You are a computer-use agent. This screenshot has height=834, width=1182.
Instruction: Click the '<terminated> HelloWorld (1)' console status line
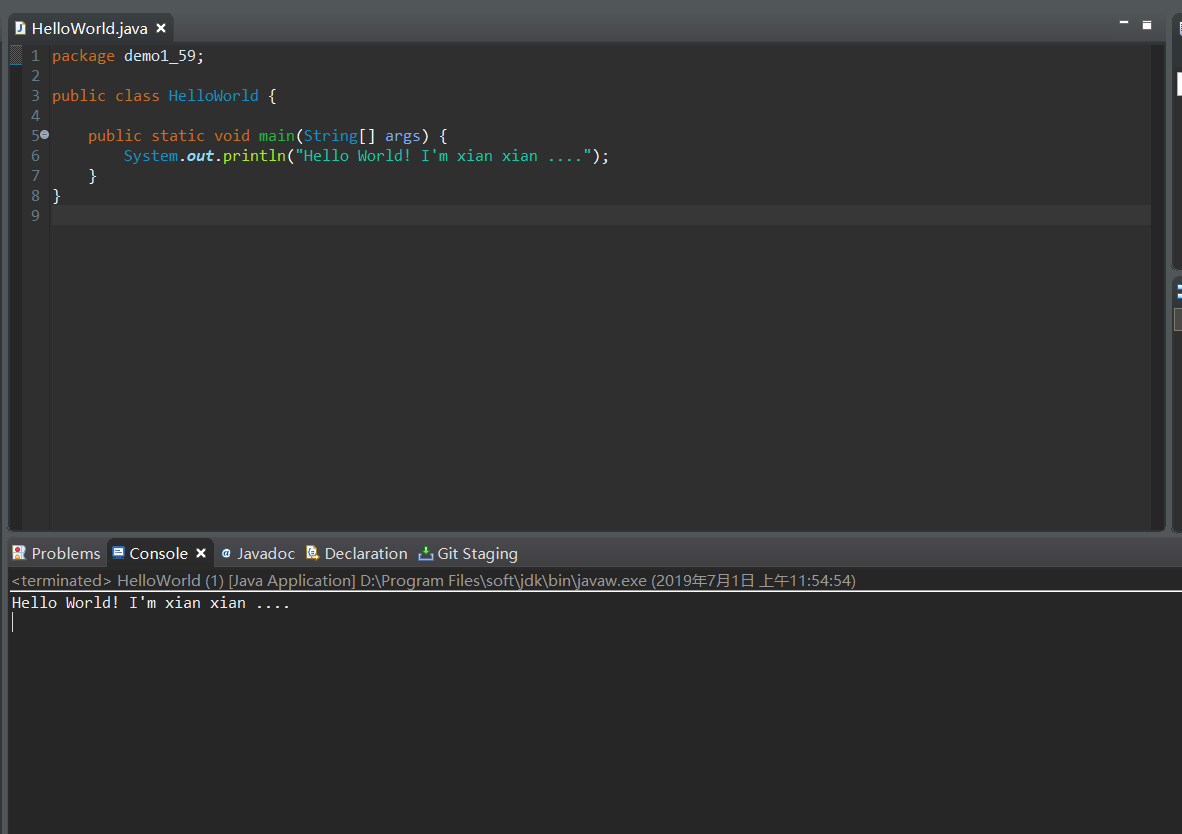(x=433, y=581)
